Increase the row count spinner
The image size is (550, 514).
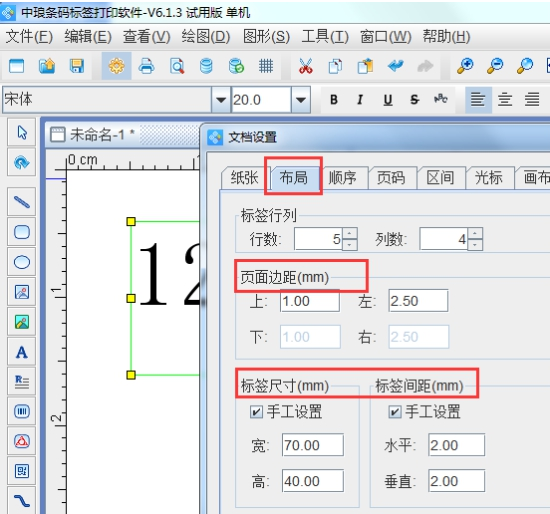pos(349,233)
